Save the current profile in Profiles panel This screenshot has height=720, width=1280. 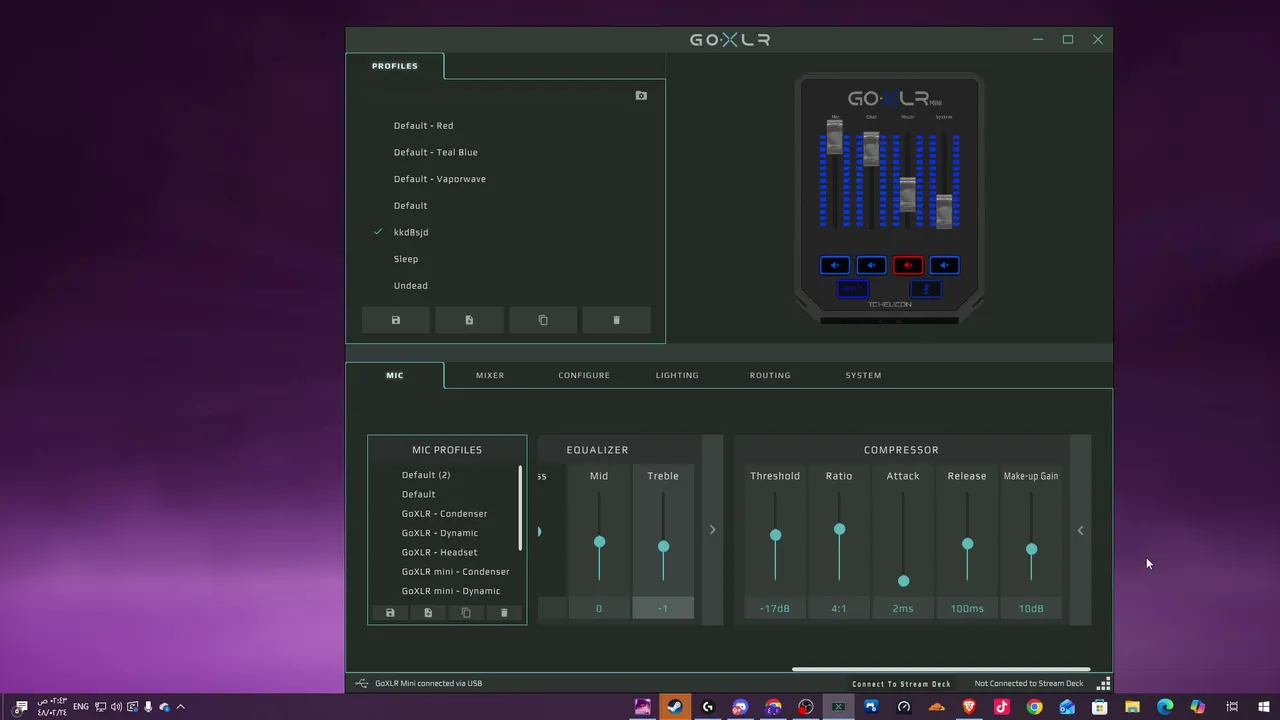pos(396,320)
